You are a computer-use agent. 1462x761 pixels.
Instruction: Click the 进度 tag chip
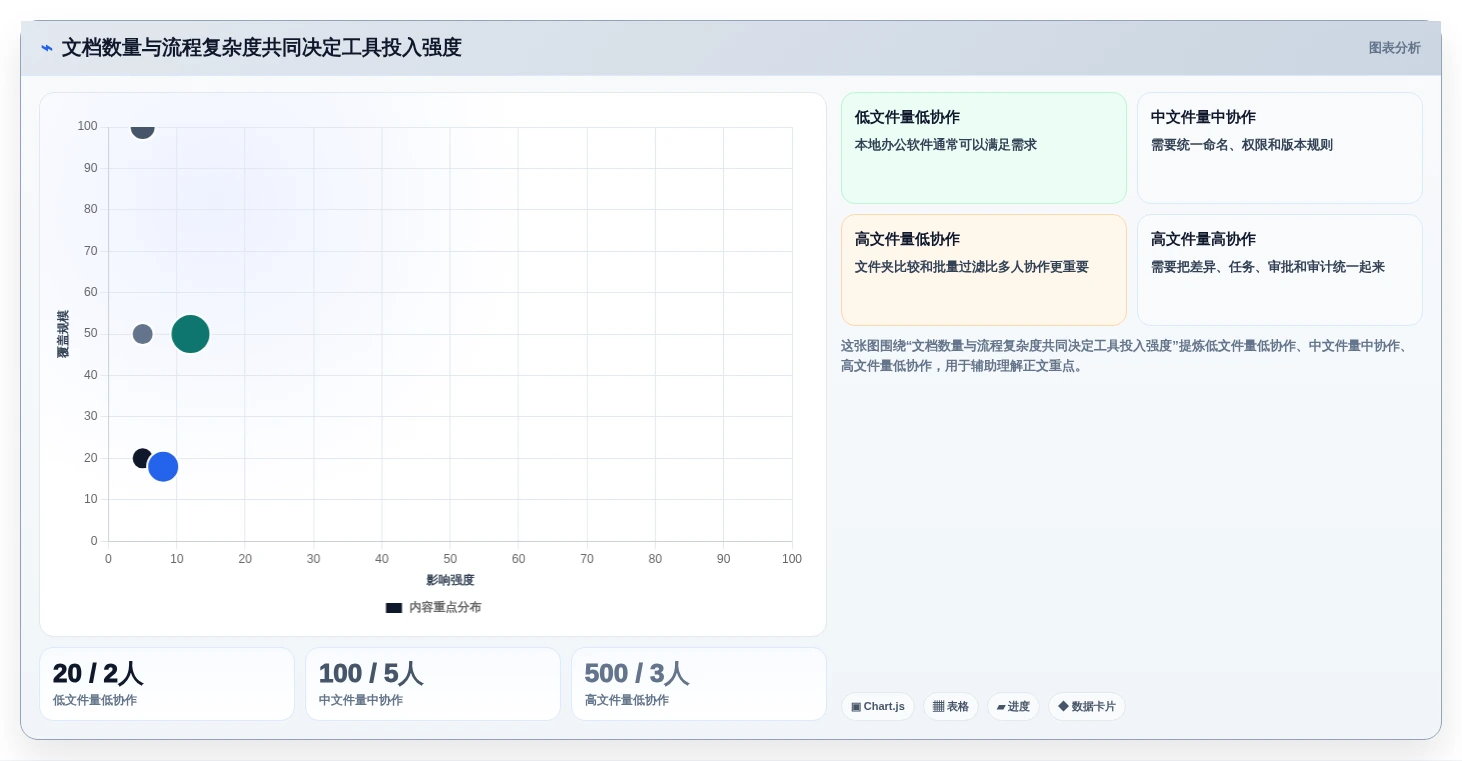pos(1013,707)
